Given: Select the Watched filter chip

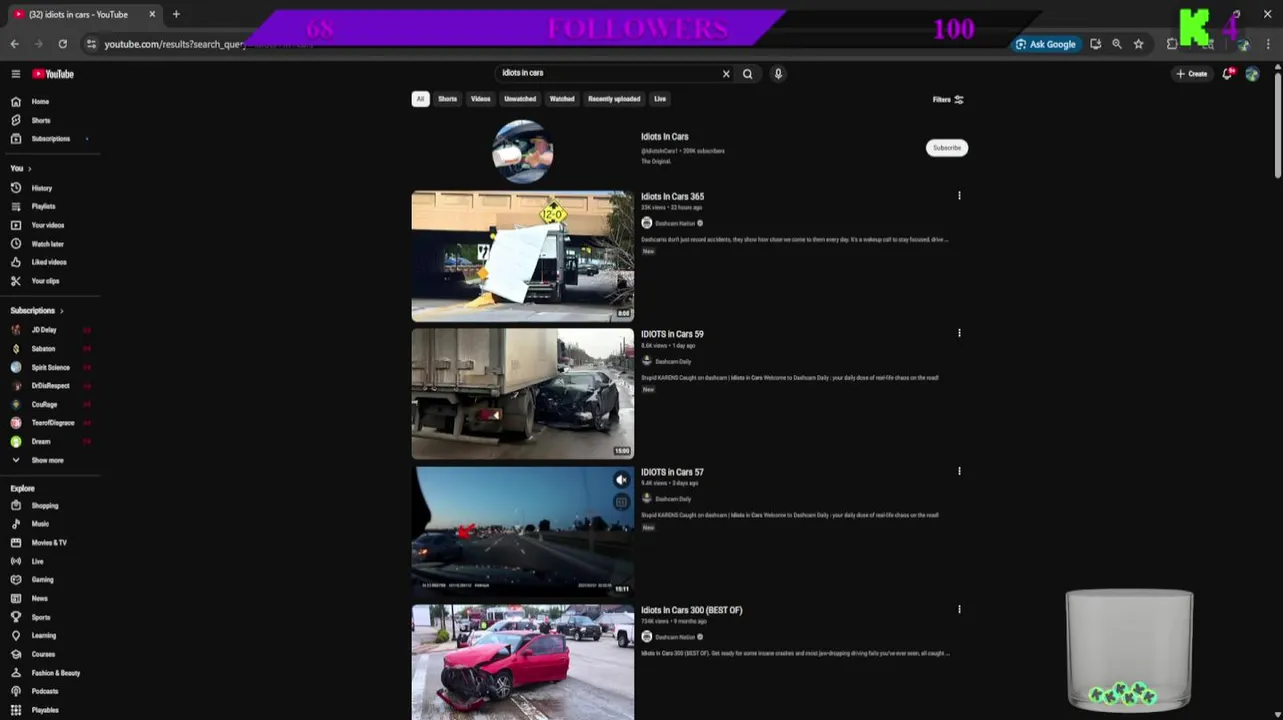Looking at the screenshot, I should pyautogui.click(x=562, y=99).
